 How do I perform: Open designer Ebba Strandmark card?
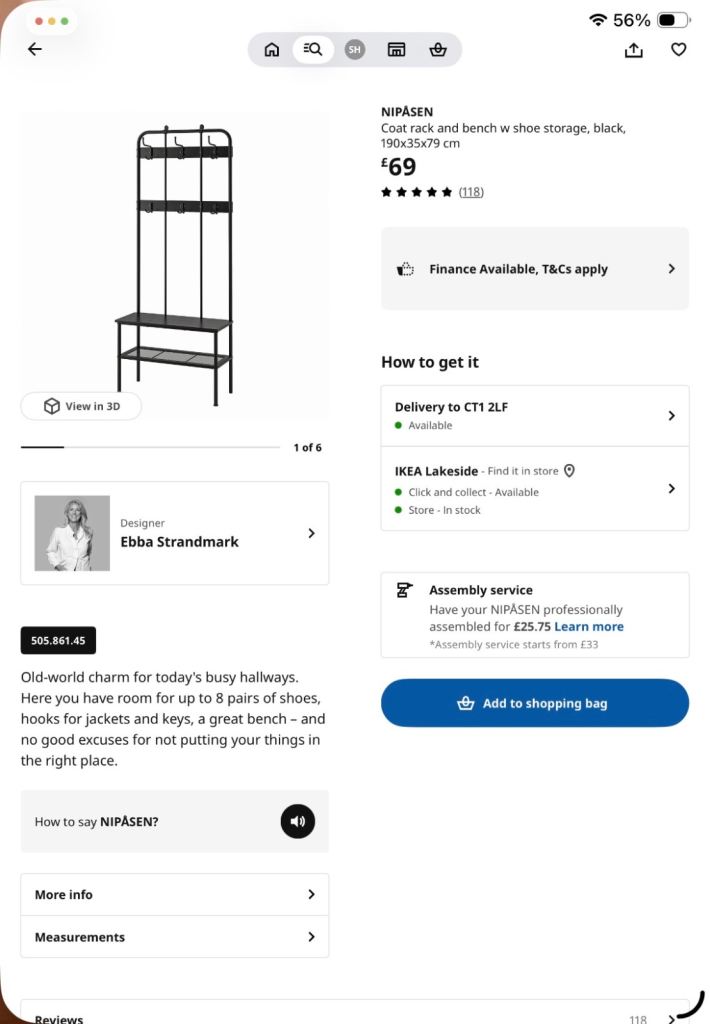coord(174,534)
